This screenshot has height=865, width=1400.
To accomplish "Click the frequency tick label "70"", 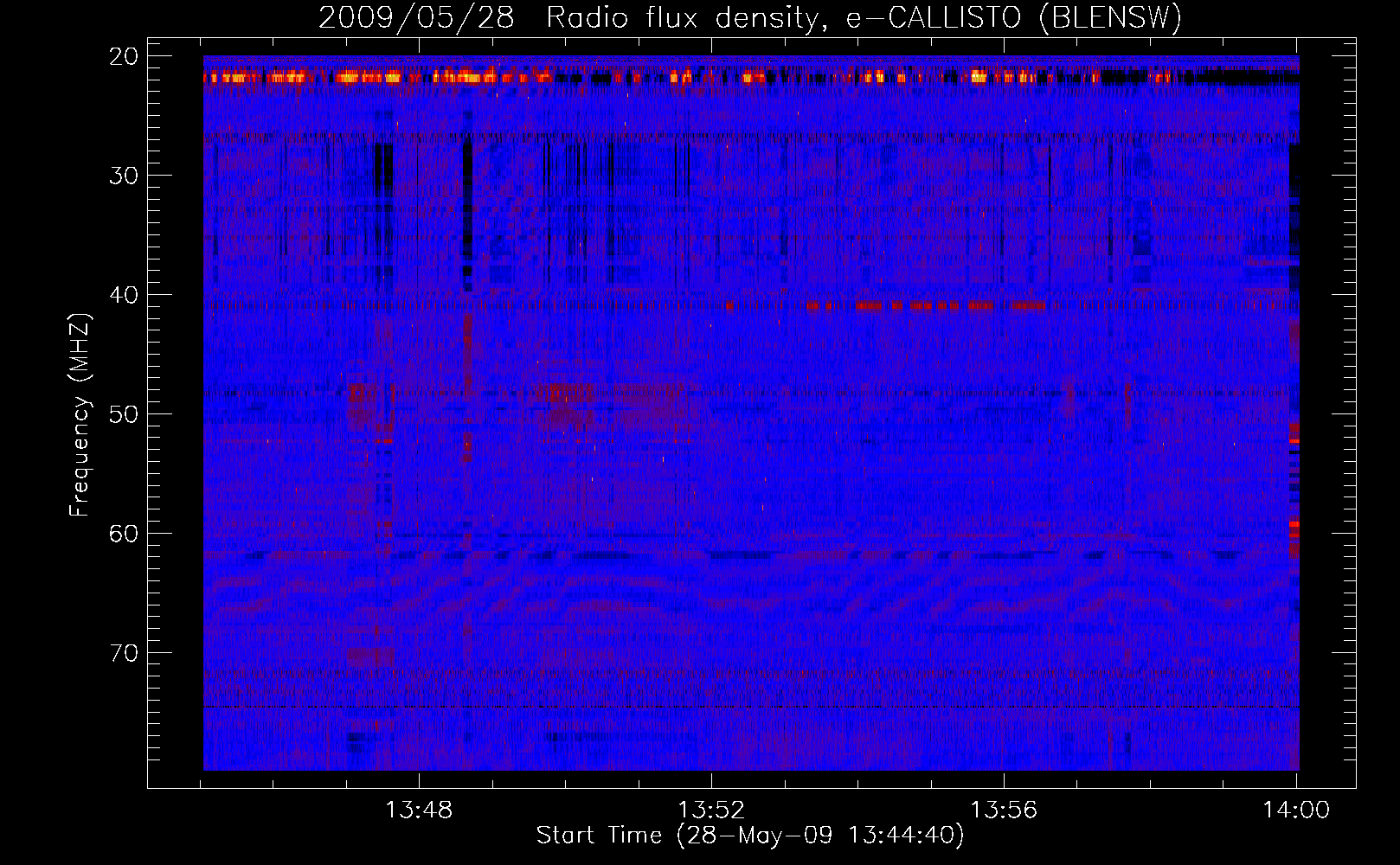I will pyautogui.click(x=124, y=653).
